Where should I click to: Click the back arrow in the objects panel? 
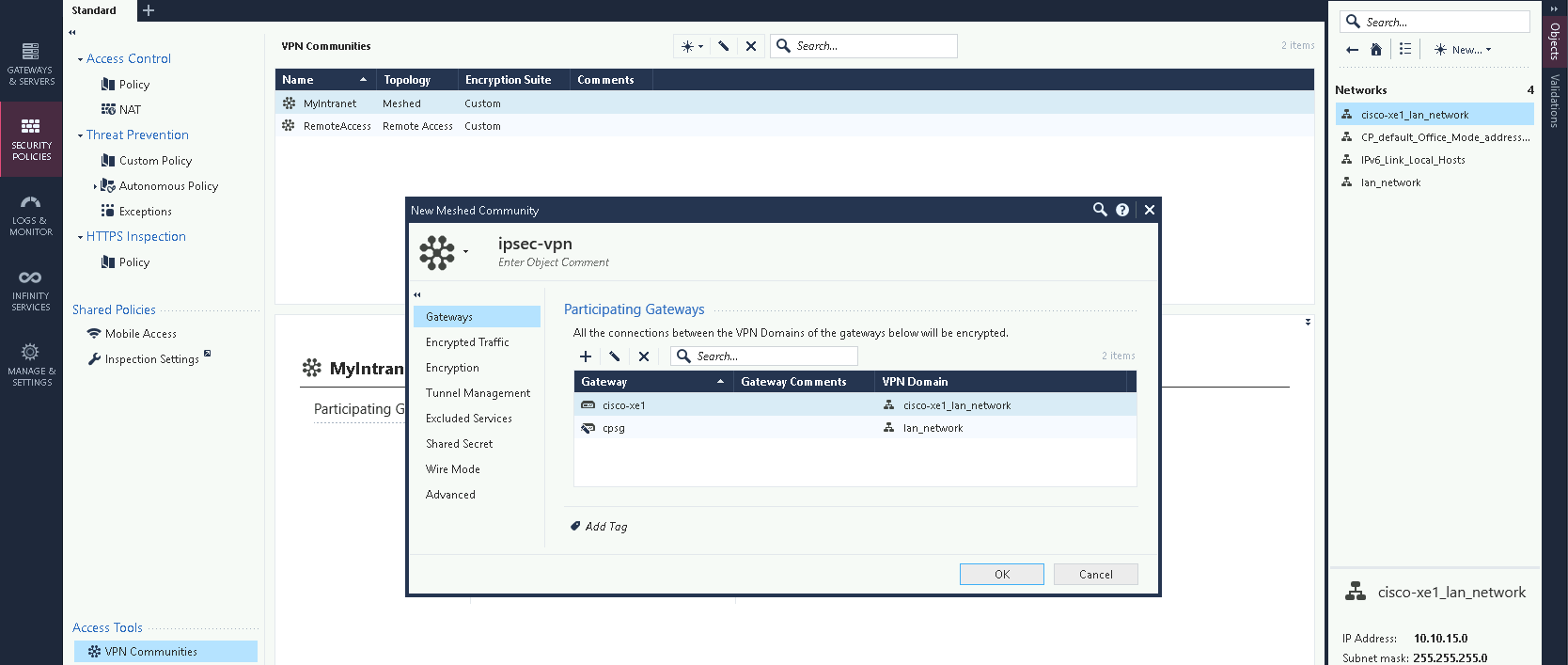click(x=1352, y=50)
